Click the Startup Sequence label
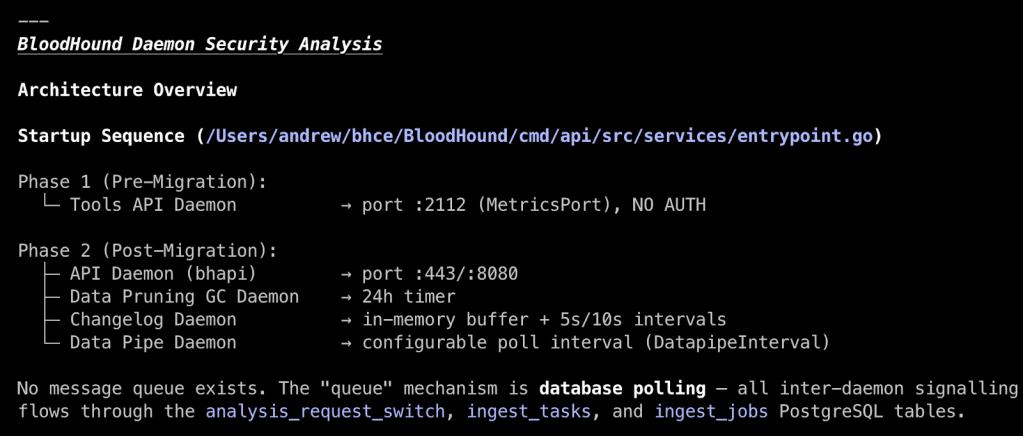The width and height of the screenshot is (1023, 436). (x=101, y=136)
